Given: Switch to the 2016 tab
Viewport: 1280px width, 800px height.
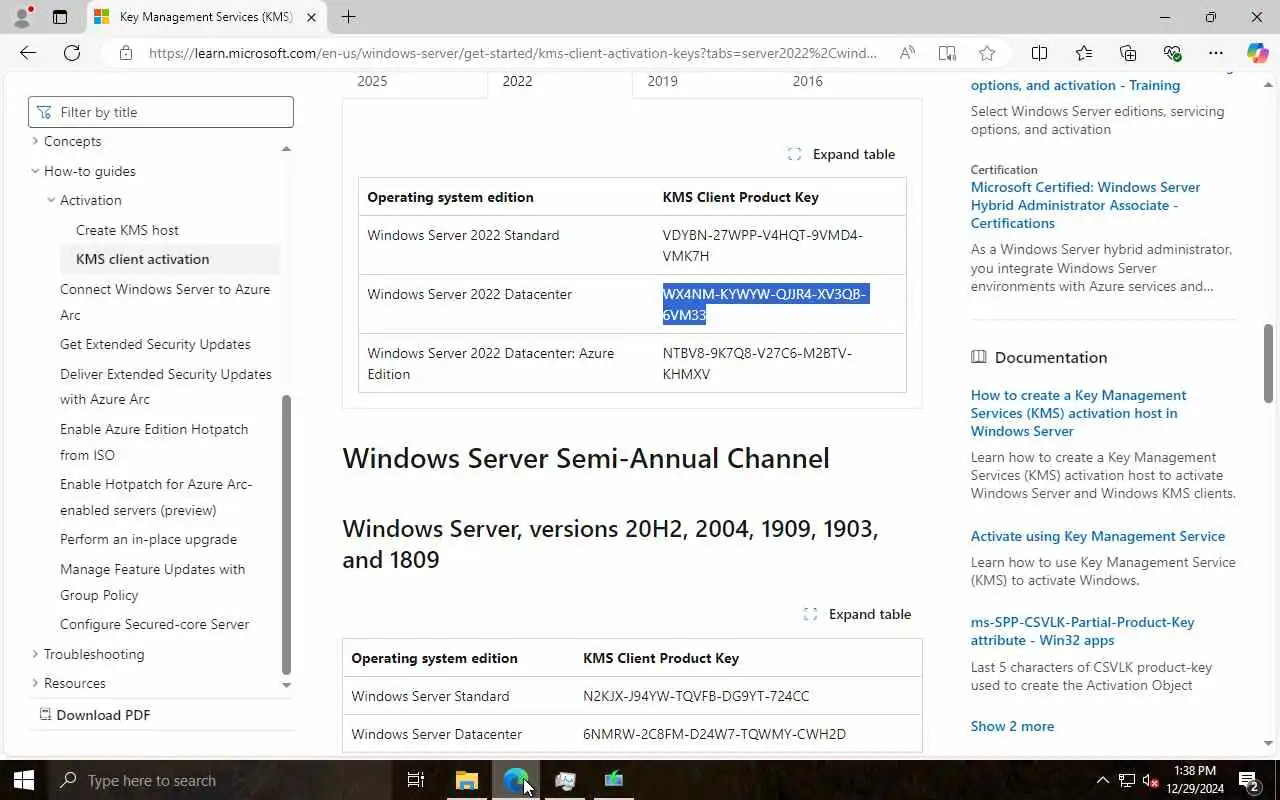Looking at the screenshot, I should [x=807, y=81].
